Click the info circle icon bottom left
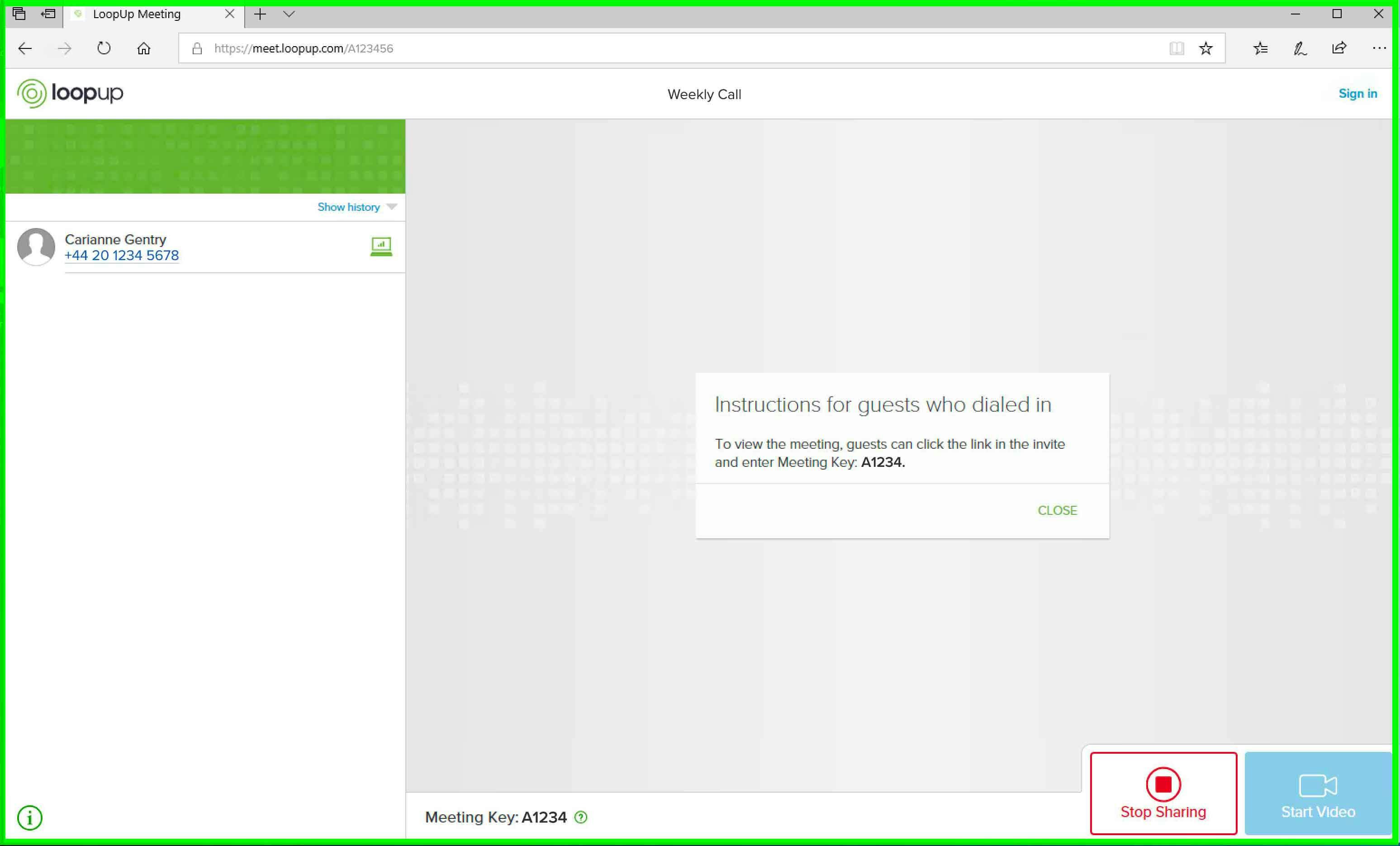The image size is (1400, 846). point(30,817)
